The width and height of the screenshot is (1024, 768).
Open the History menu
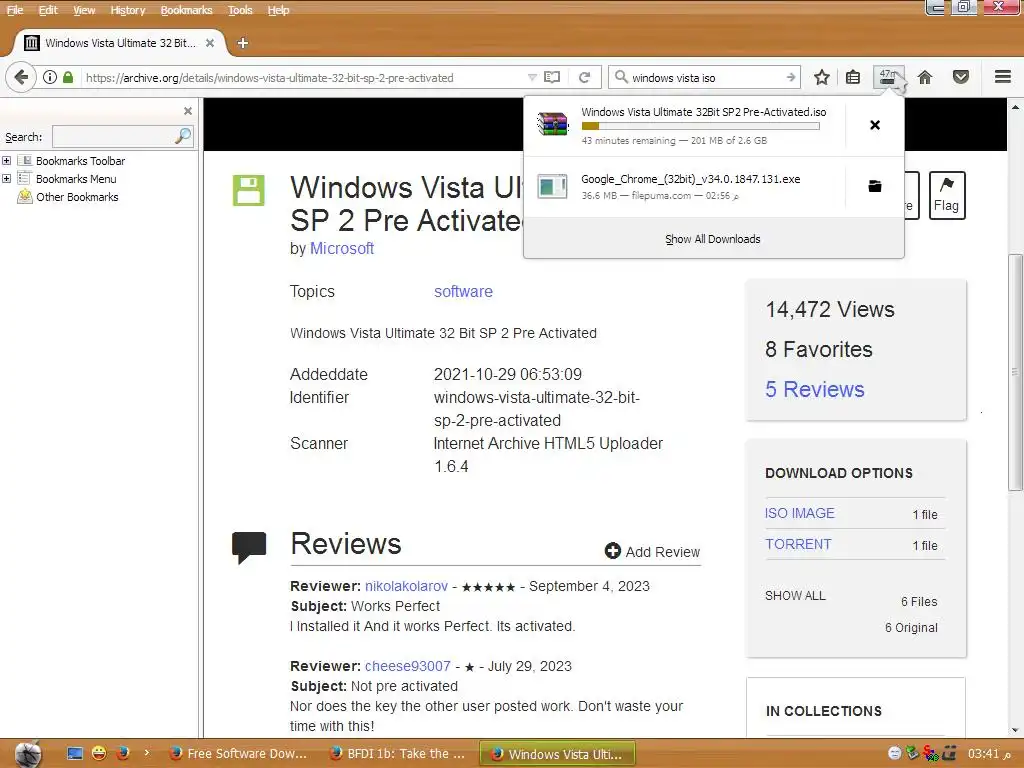pyautogui.click(x=127, y=10)
